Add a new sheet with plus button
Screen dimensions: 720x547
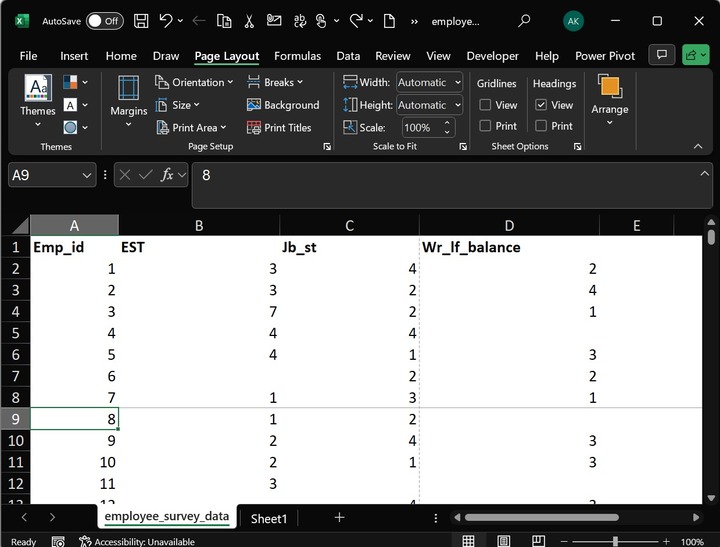(339, 518)
